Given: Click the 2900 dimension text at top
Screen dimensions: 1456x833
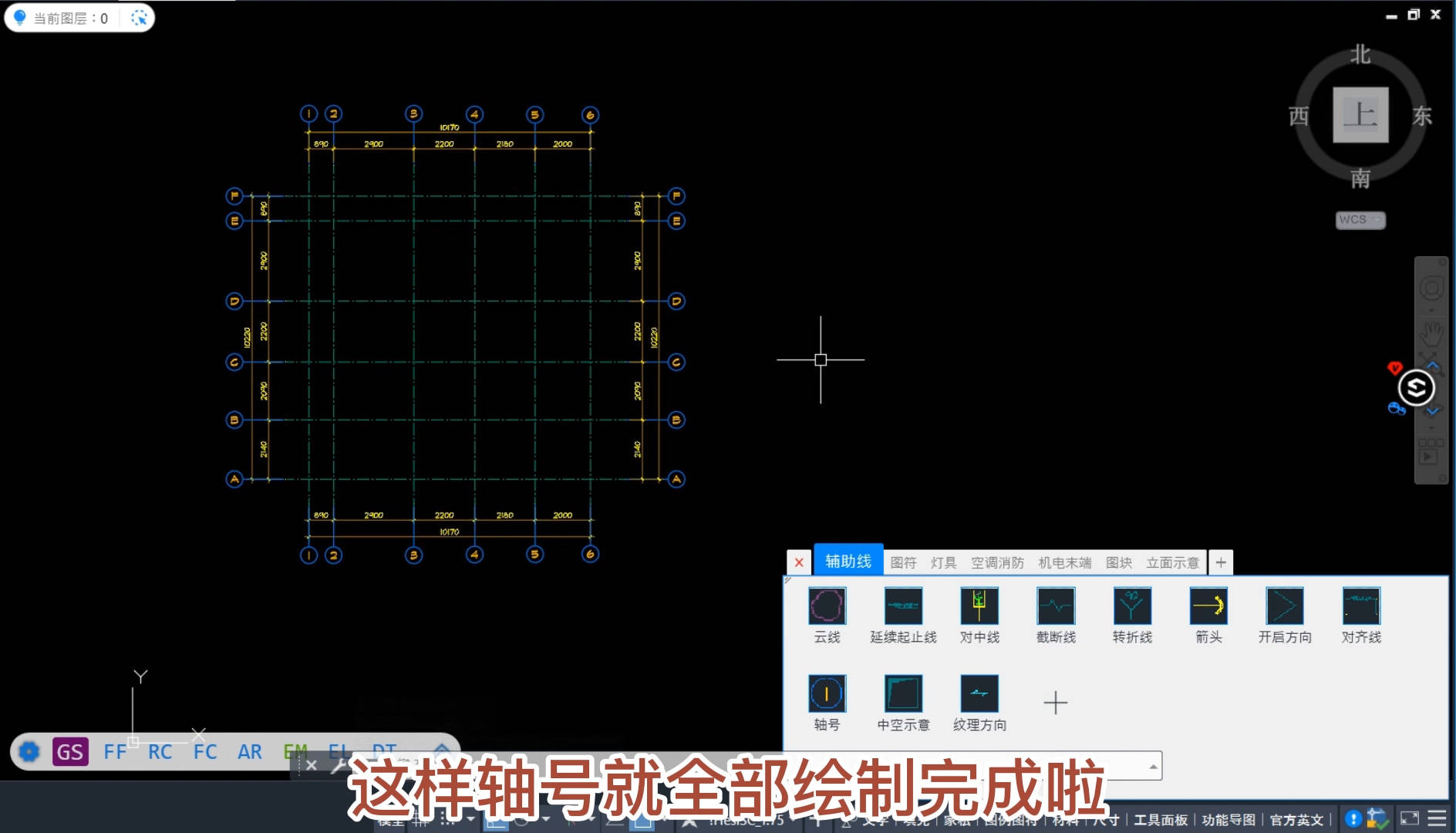Looking at the screenshot, I should point(373,143).
